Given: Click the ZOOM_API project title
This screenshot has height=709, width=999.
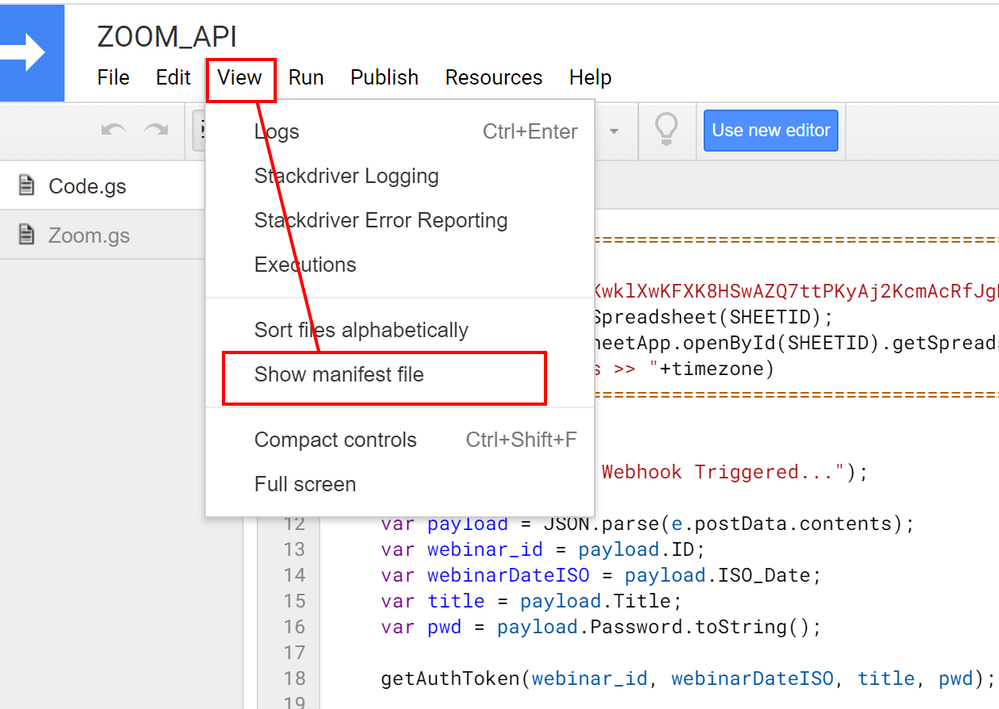Looking at the screenshot, I should [167, 36].
